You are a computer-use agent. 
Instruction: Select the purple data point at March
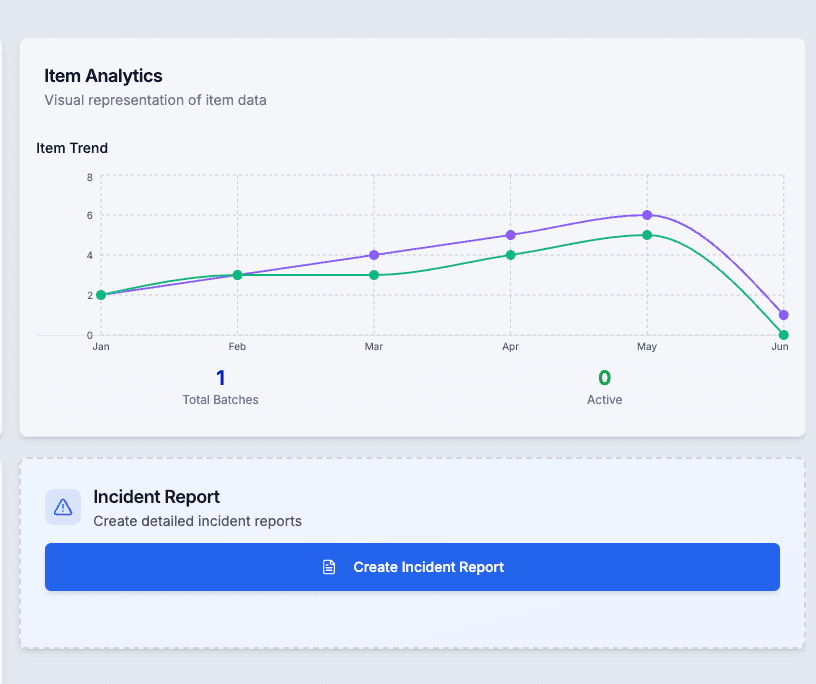click(374, 255)
